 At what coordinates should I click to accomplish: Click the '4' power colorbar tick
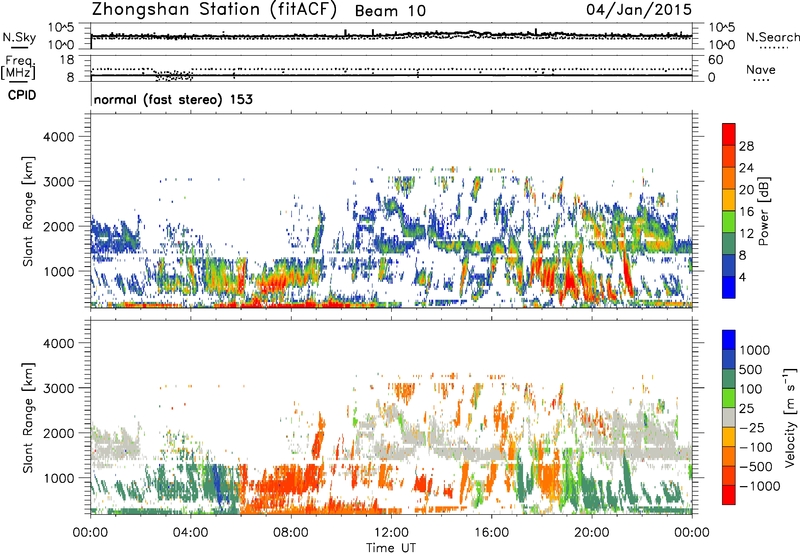pos(742,277)
